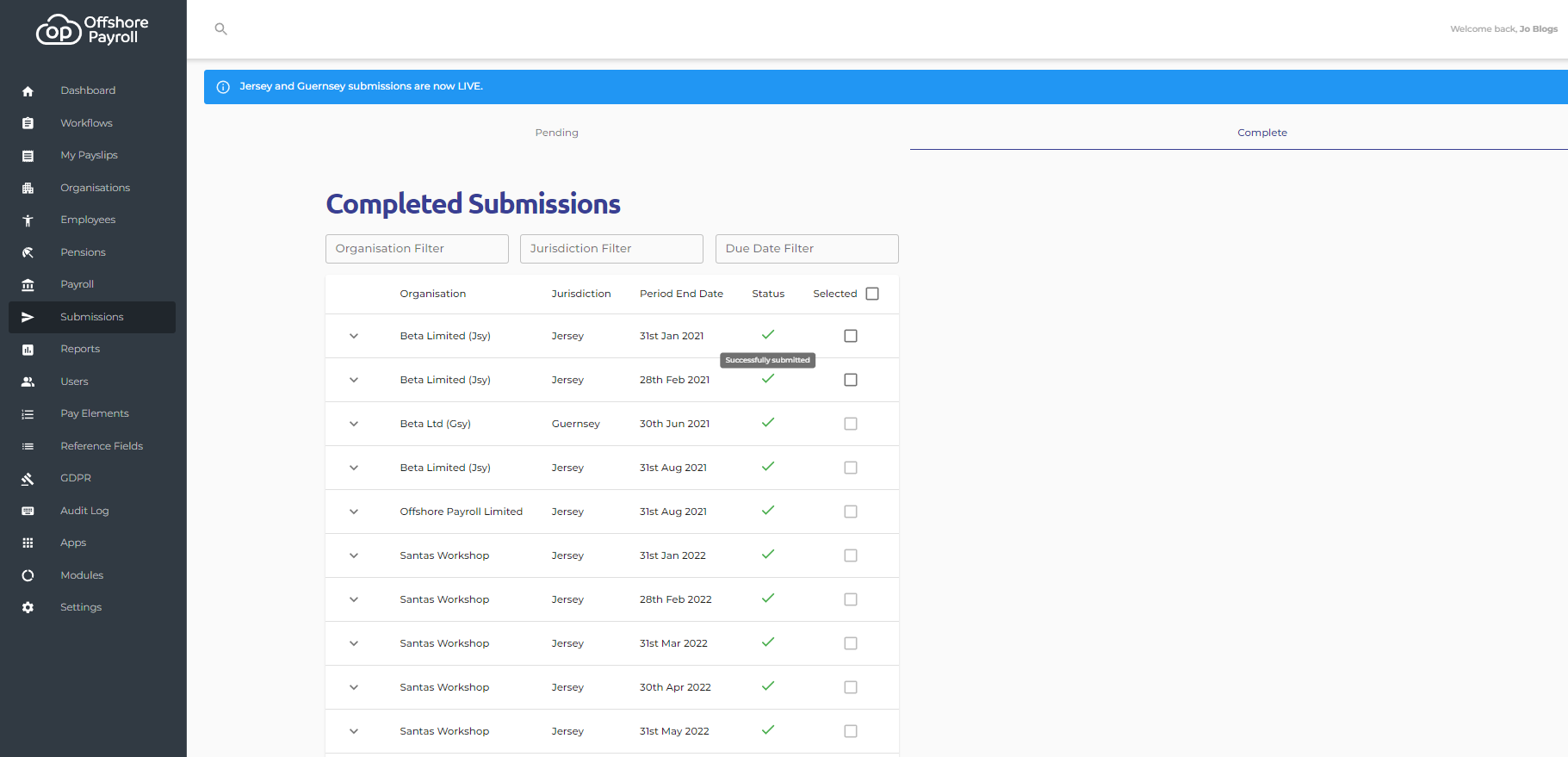Click the Pay Elements list icon

[x=28, y=414]
